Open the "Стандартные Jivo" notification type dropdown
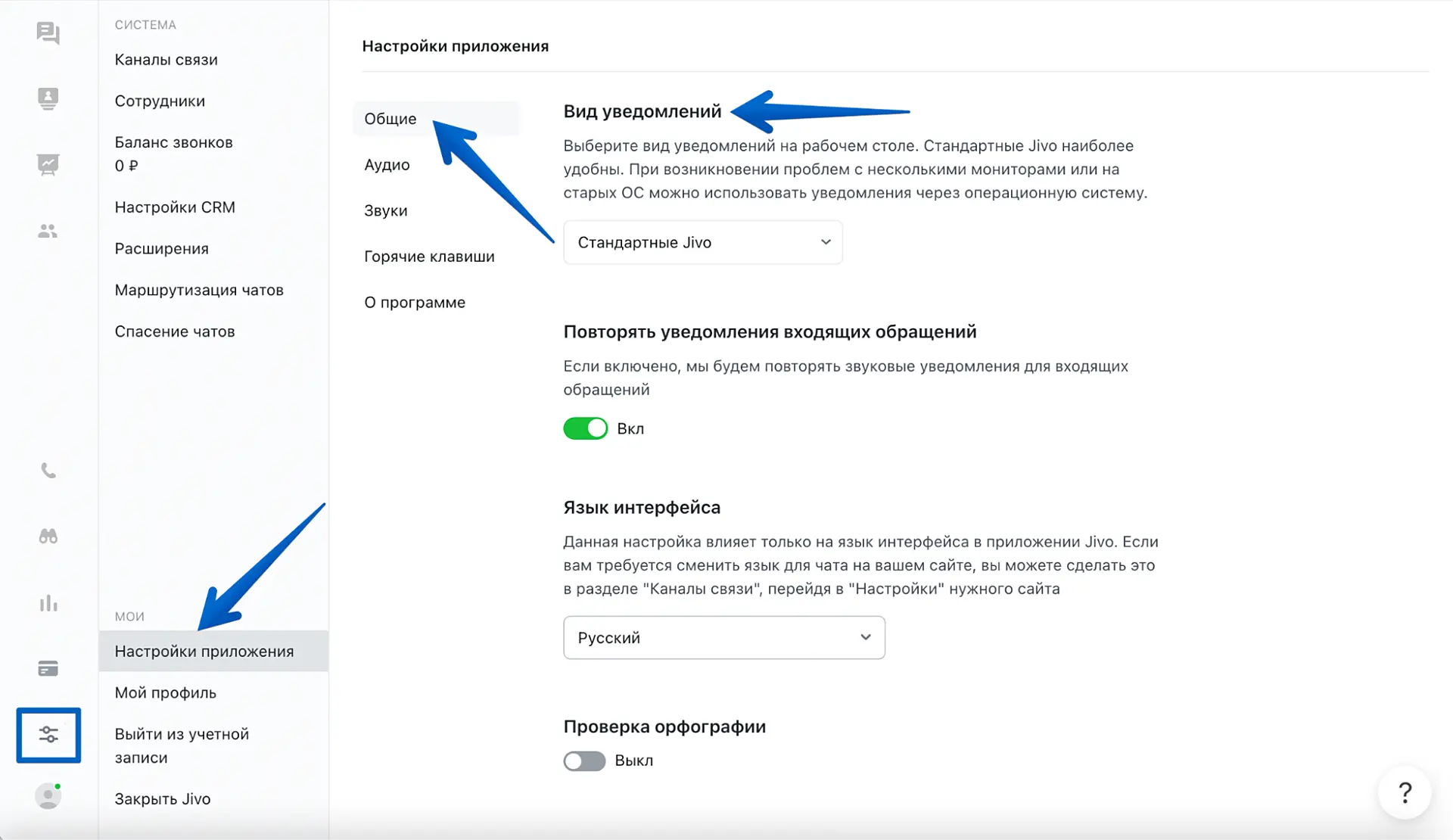Screen dimensions: 1453x840 click(702, 243)
